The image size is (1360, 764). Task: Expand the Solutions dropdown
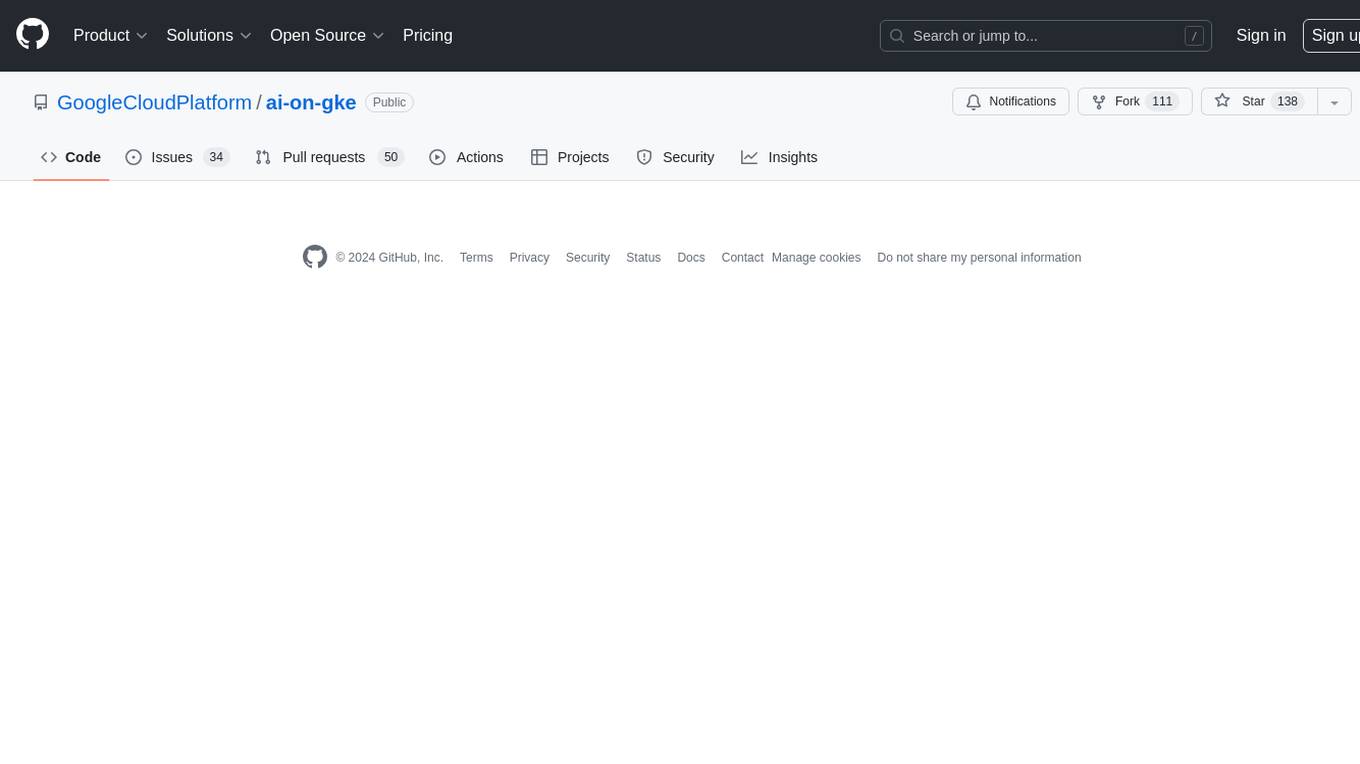tap(208, 35)
